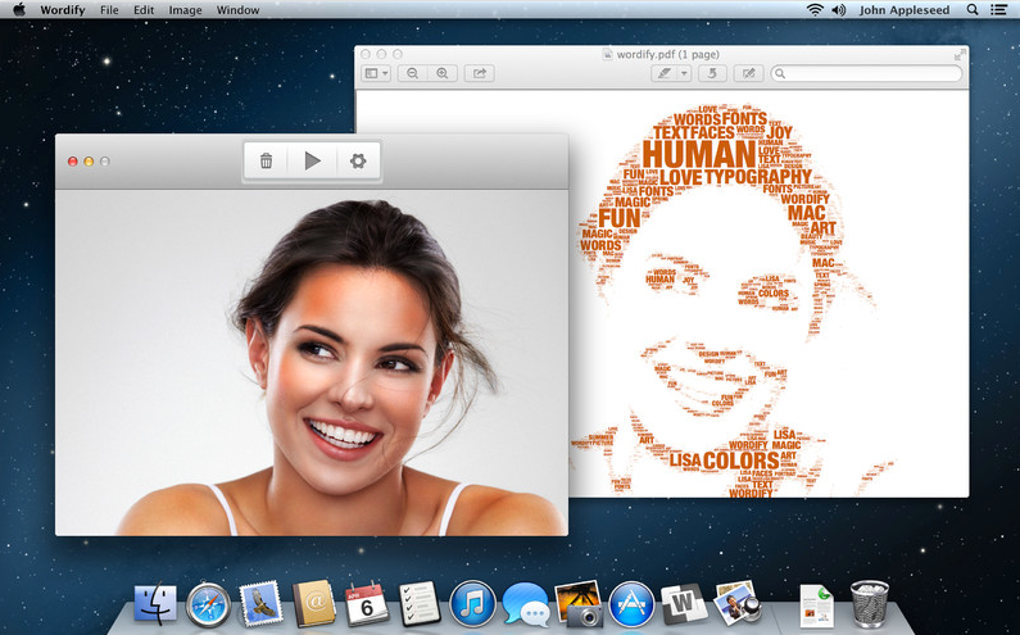This screenshot has height=635, width=1020.
Task: Open the Wordify application menu
Action: tap(62, 10)
